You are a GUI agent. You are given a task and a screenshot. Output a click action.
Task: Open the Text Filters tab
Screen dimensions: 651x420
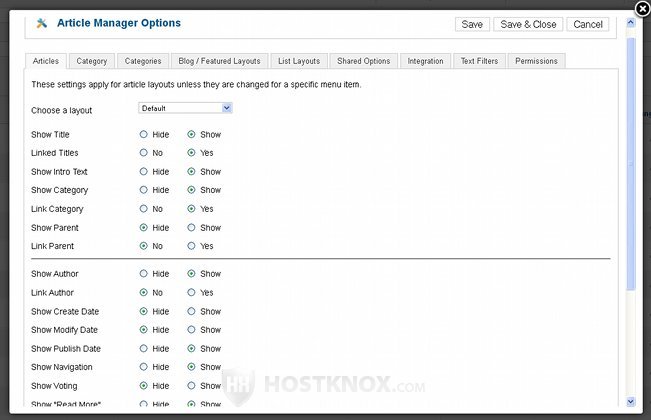479,61
